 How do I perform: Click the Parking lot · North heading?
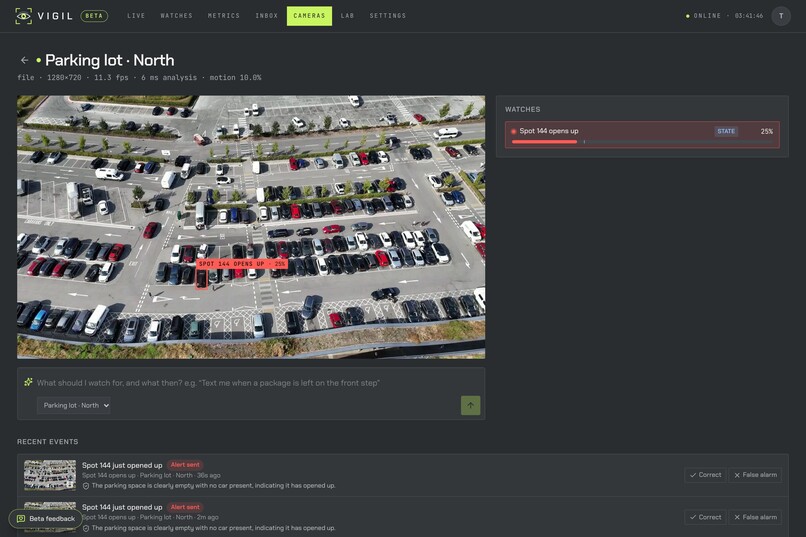pyautogui.click(x=109, y=60)
